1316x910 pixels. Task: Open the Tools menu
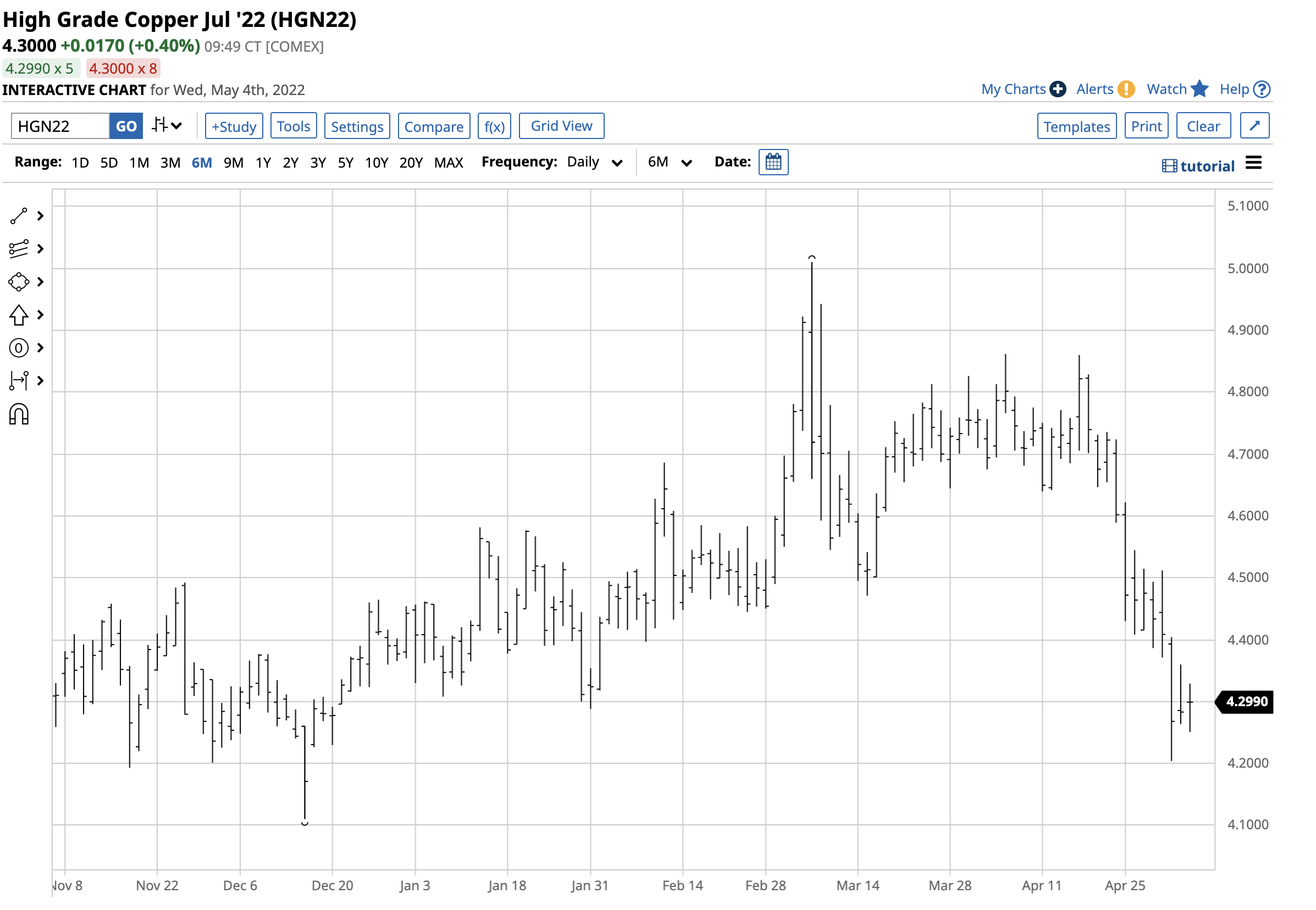coord(293,126)
